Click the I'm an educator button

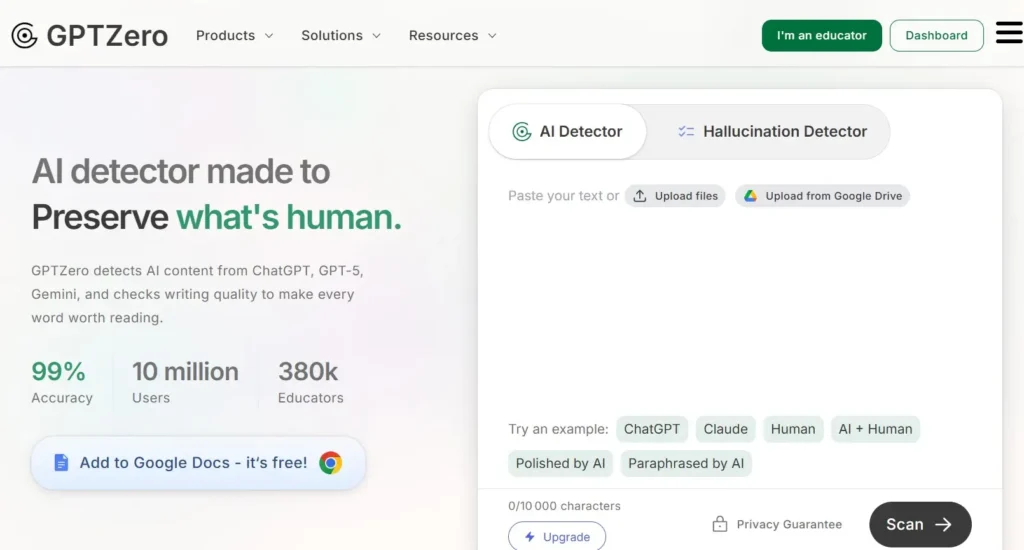tap(821, 36)
